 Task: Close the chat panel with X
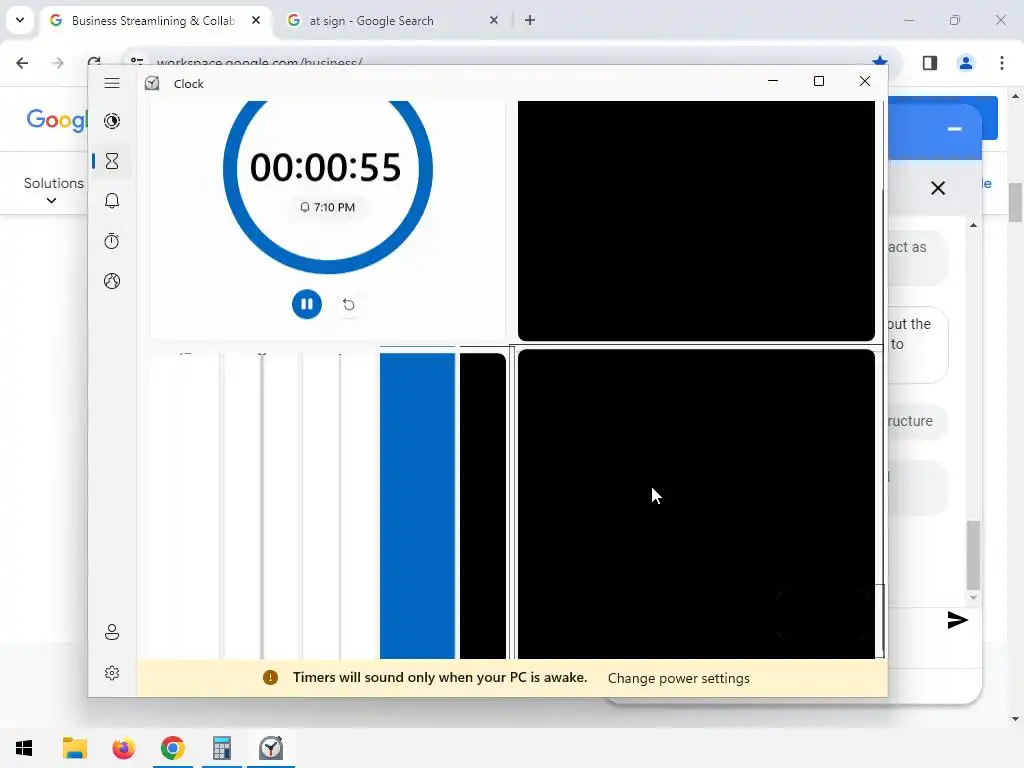(x=938, y=188)
